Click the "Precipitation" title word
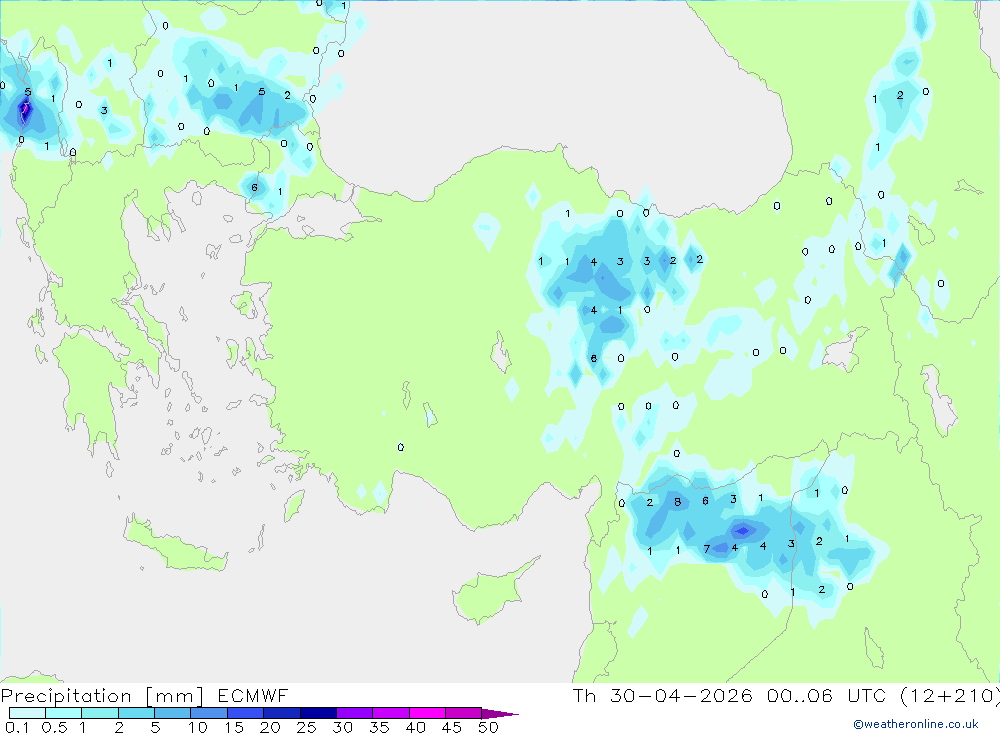Viewport: 1000px width, 733px height. [66, 696]
